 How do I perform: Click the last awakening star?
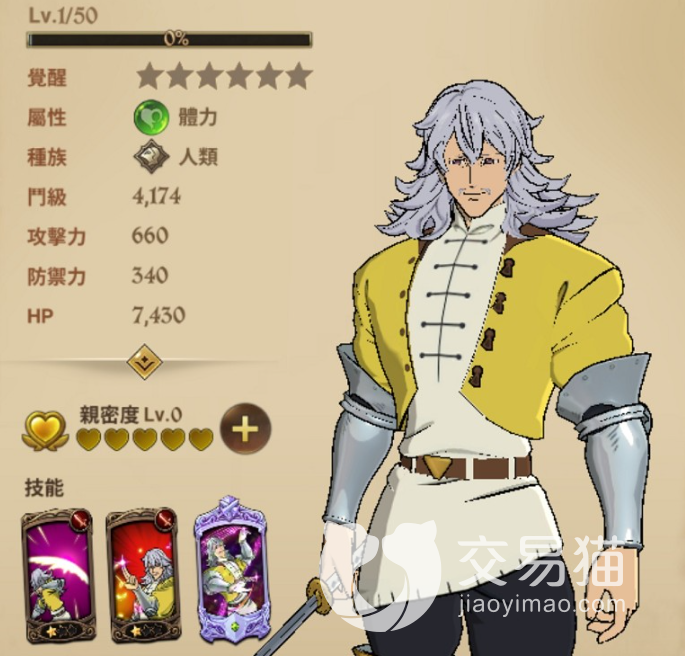(299, 76)
